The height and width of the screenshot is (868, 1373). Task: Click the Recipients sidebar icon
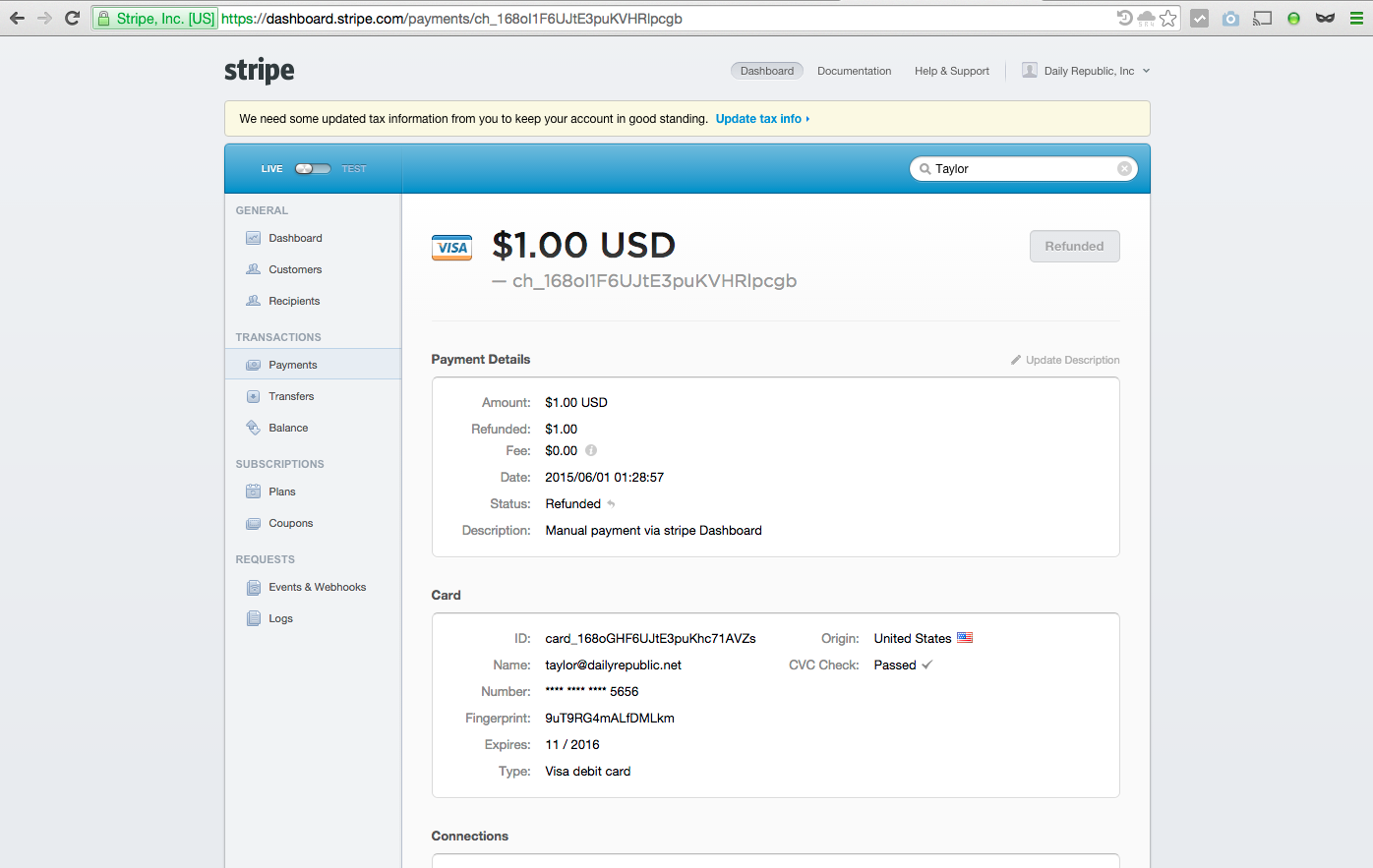(x=253, y=301)
